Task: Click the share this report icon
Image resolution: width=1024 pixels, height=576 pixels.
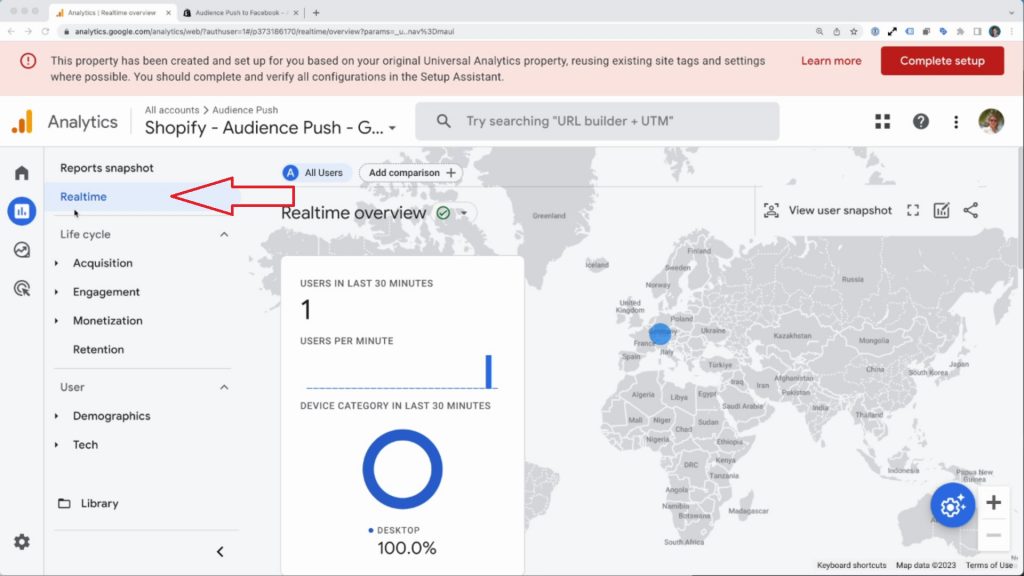Action: 970,210
